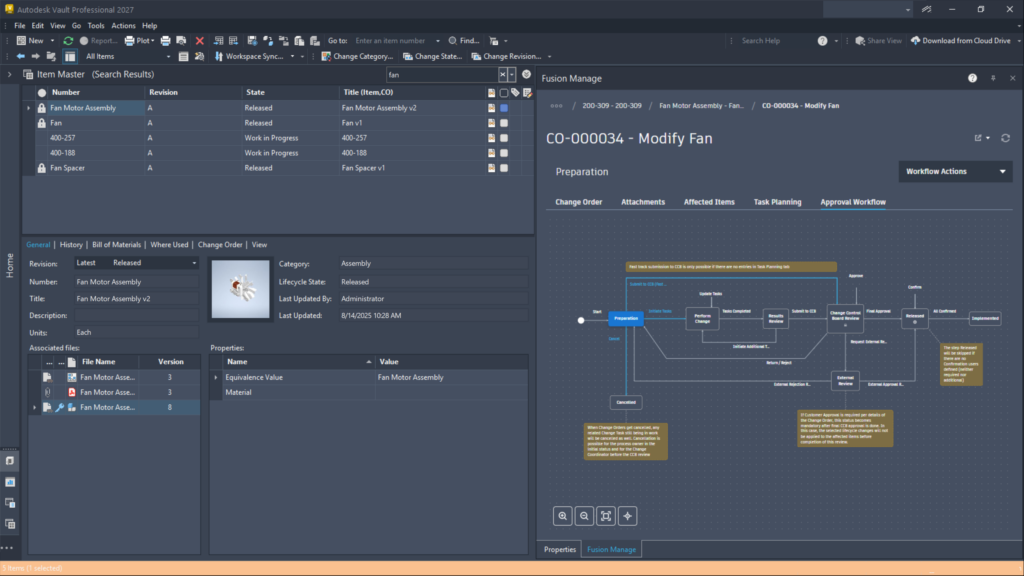
Task: Click the green Refresh icon in toolbar
Action: [x=68, y=40]
